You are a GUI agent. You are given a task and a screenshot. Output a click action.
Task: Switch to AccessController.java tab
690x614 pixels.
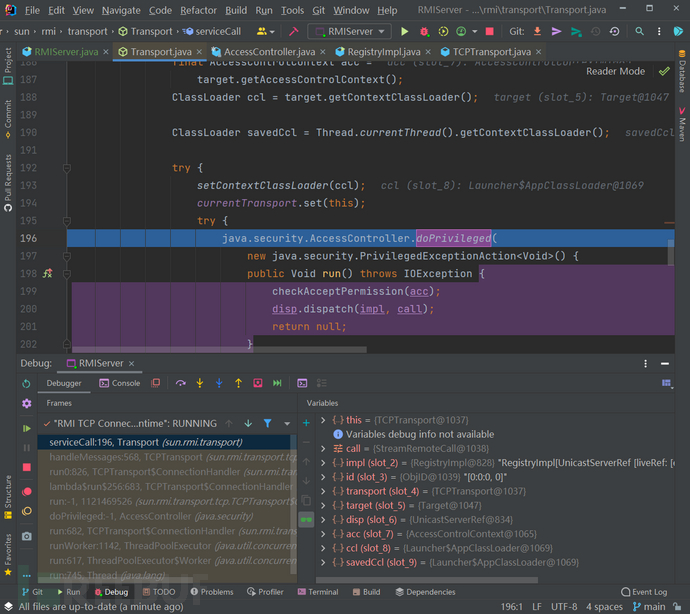[269, 52]
